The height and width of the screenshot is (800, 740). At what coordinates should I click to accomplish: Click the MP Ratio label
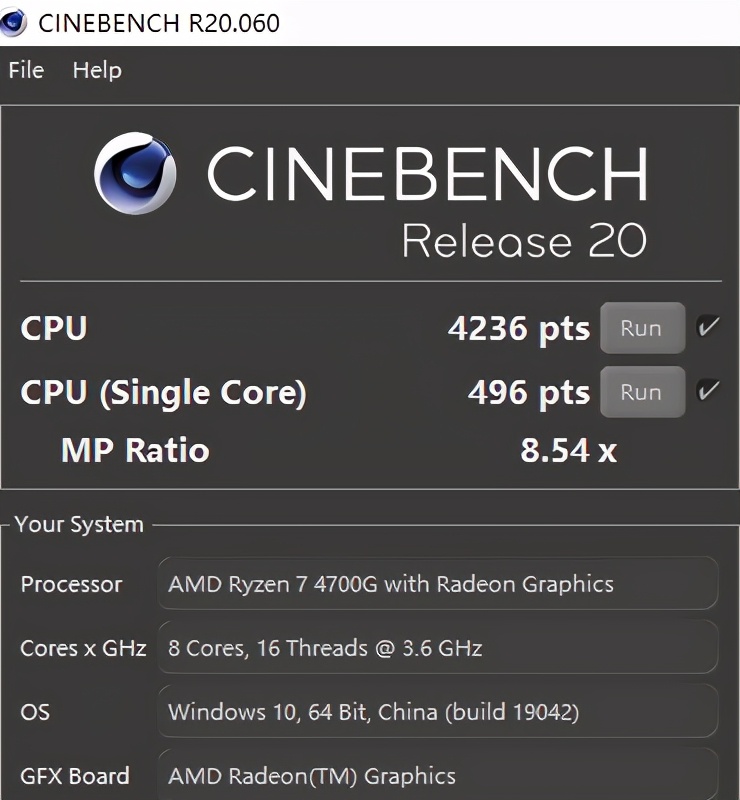pos(135,450)
